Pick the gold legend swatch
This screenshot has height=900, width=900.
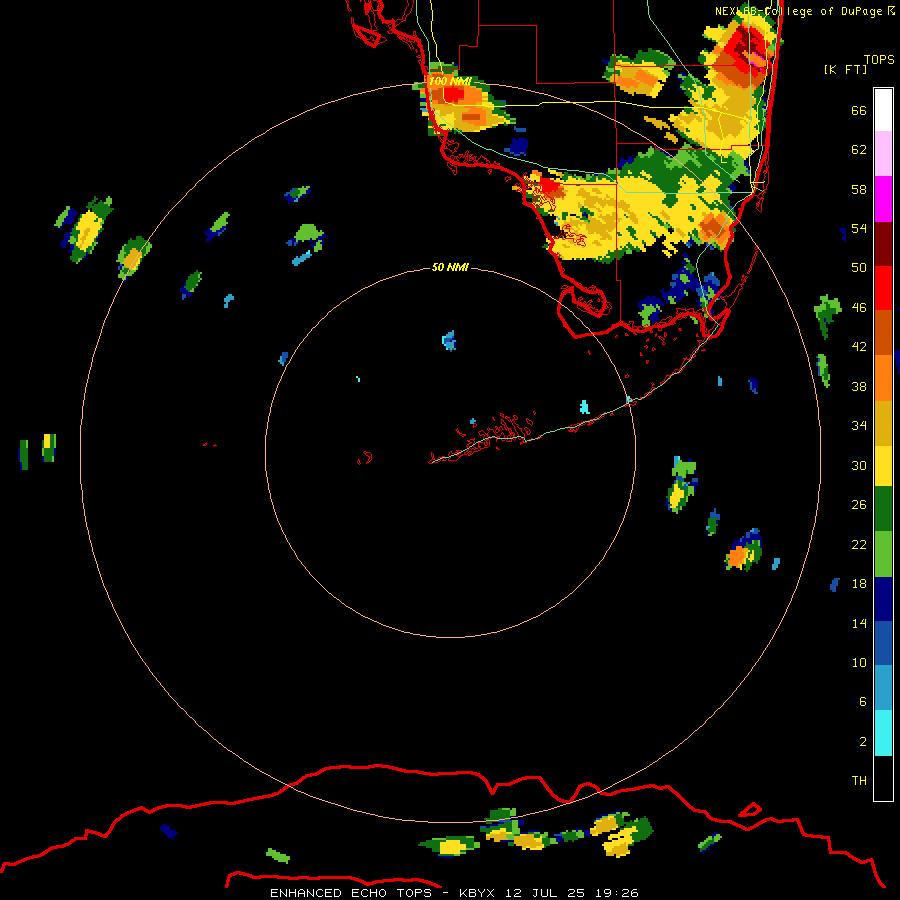pos(883,423)
